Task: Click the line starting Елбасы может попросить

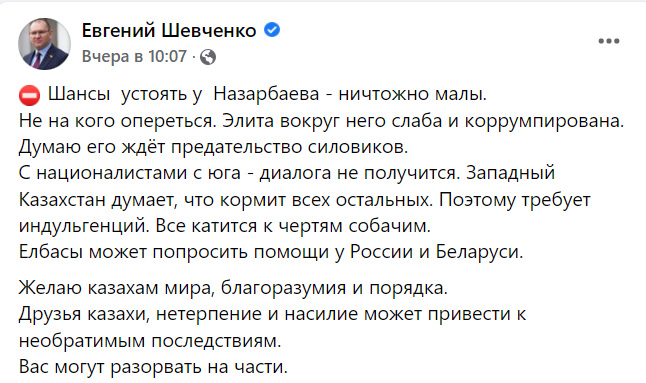Action: coord(271,252)
